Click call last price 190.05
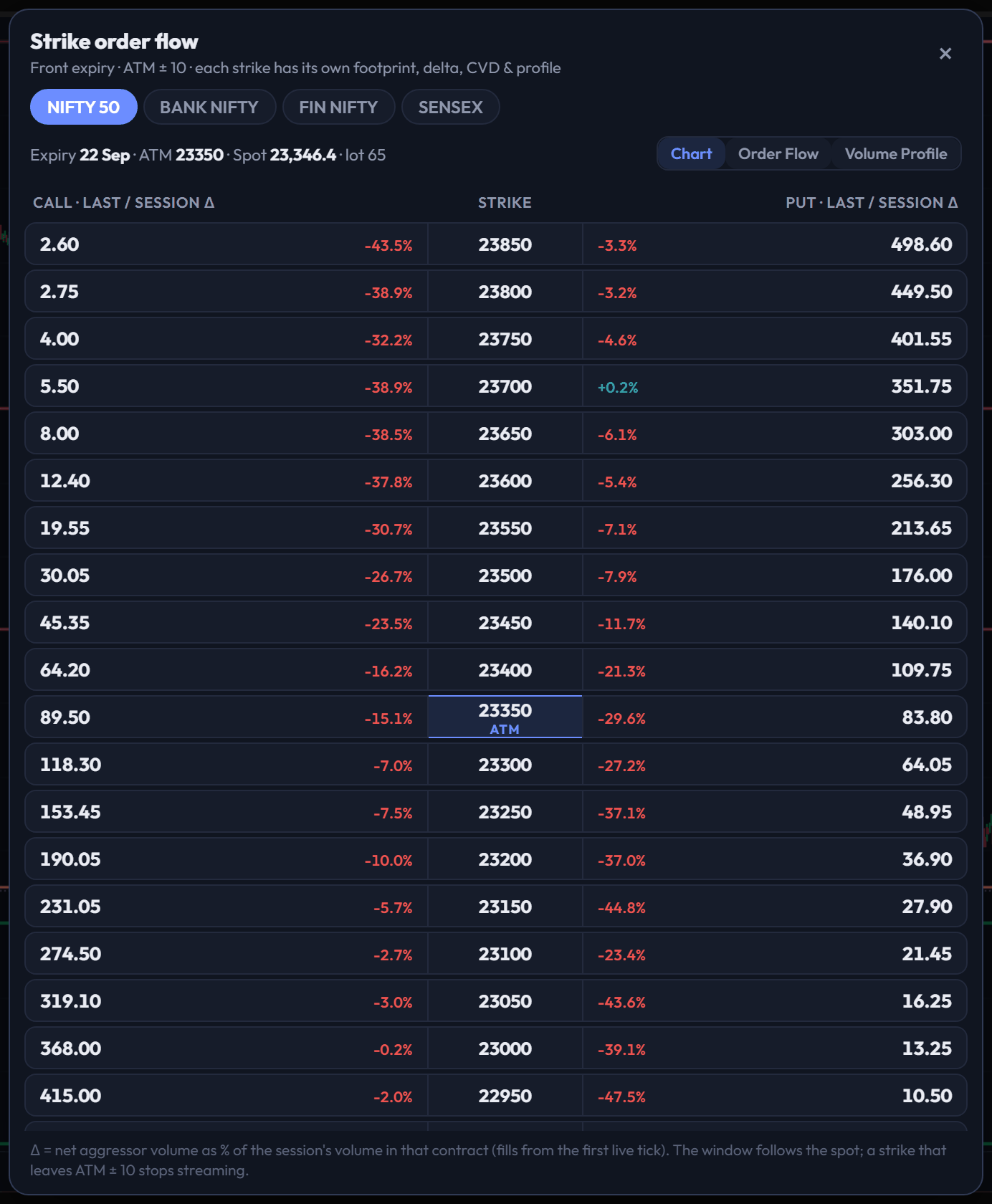The image size is (992, 1204). click(70, 859)
